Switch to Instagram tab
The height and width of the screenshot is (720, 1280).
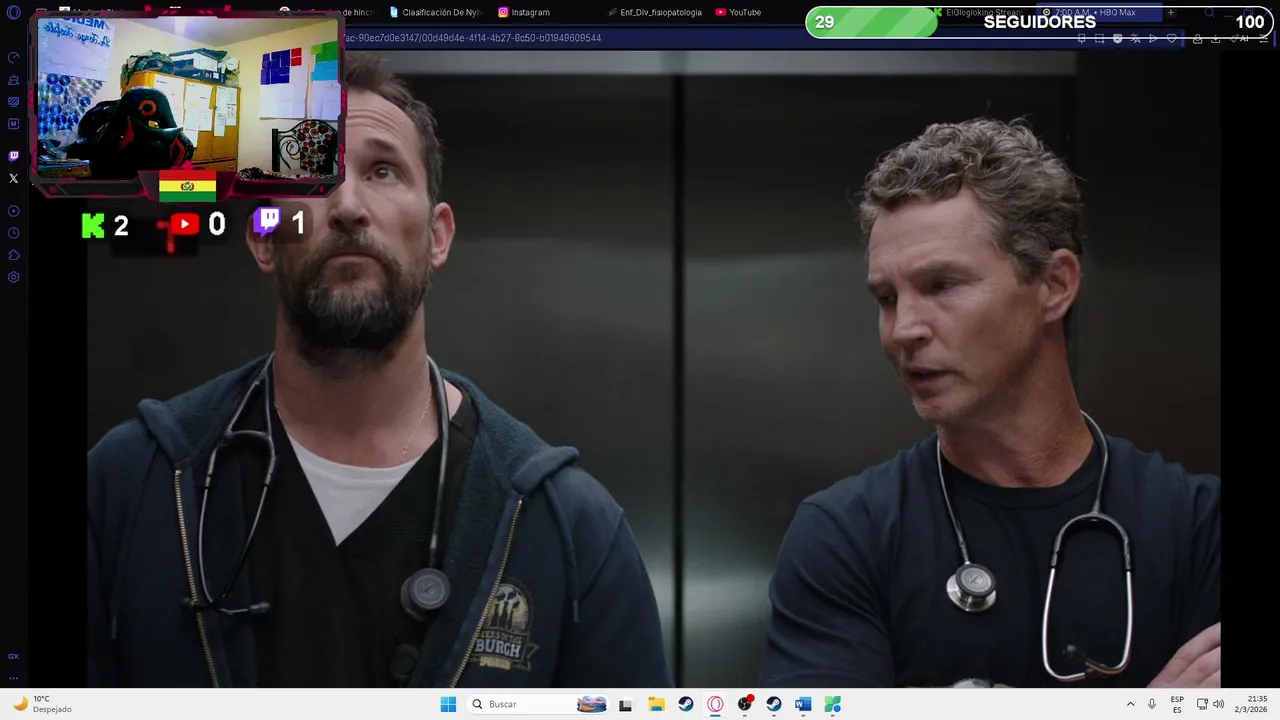tap(525, 12)
